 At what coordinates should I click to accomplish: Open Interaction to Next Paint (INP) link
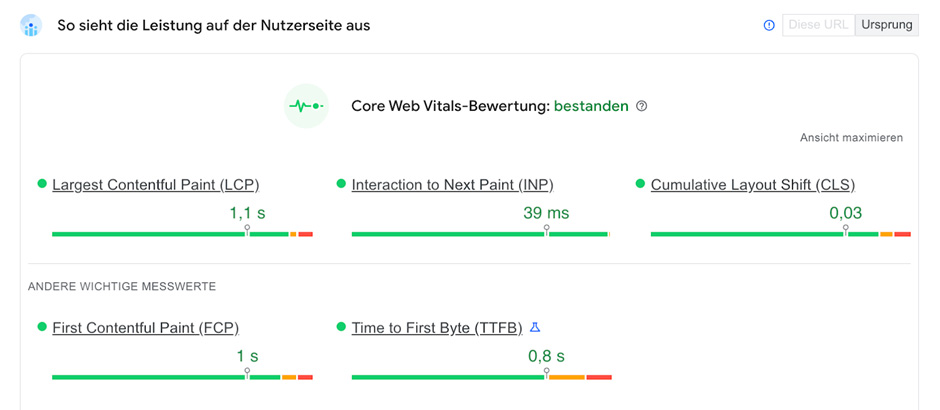[x=452, y=185]
